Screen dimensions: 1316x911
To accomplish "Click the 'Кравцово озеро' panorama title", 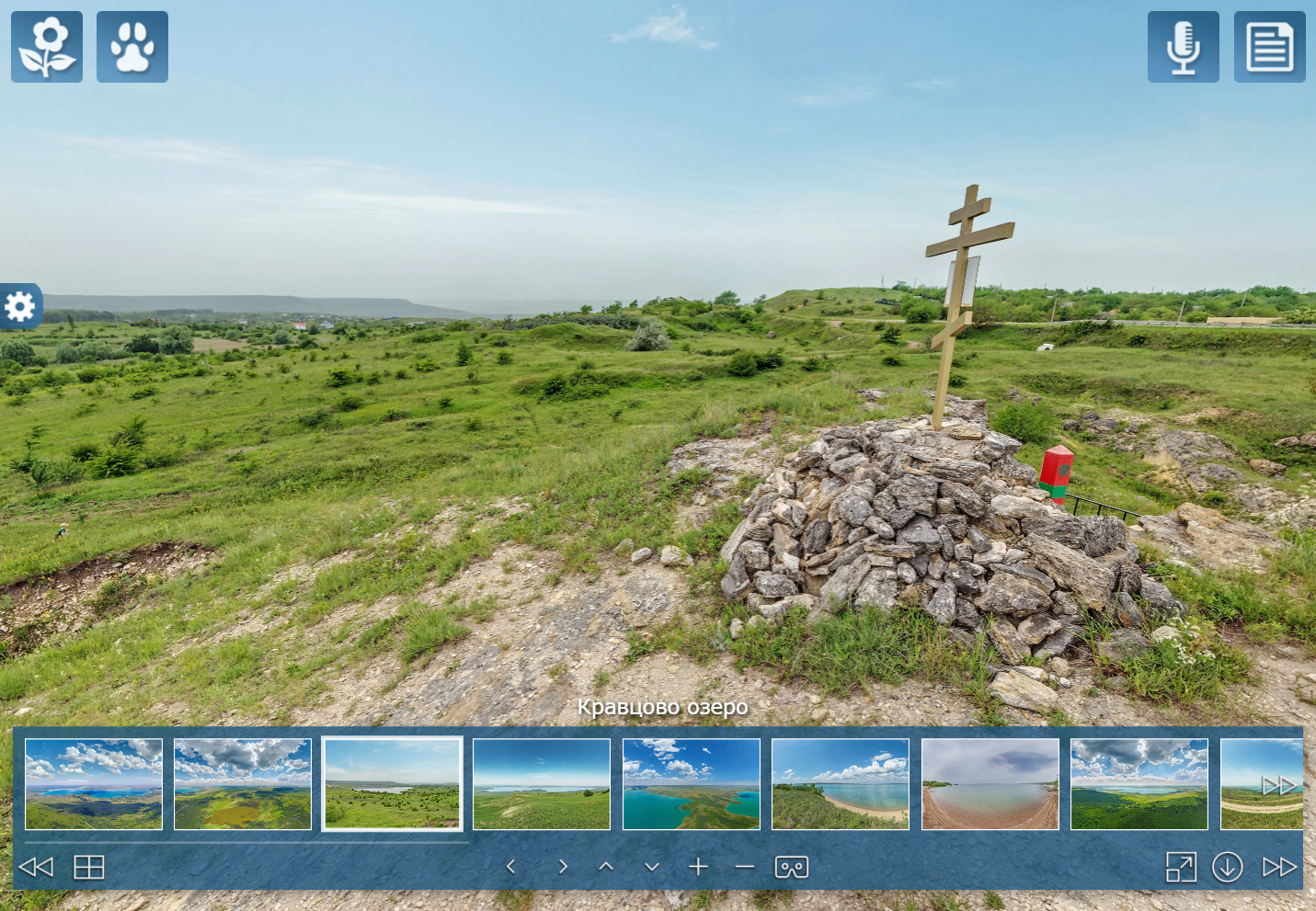I will pos(663,707).
